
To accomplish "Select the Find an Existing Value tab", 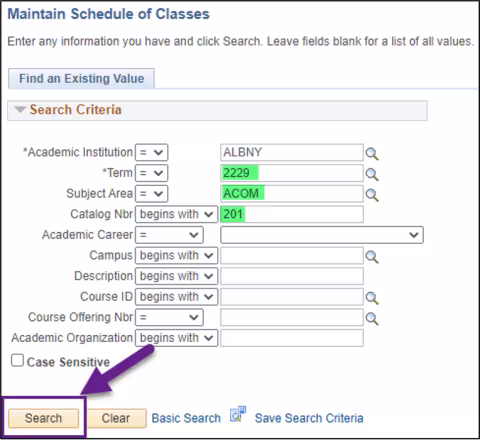I will pos(81,79).
